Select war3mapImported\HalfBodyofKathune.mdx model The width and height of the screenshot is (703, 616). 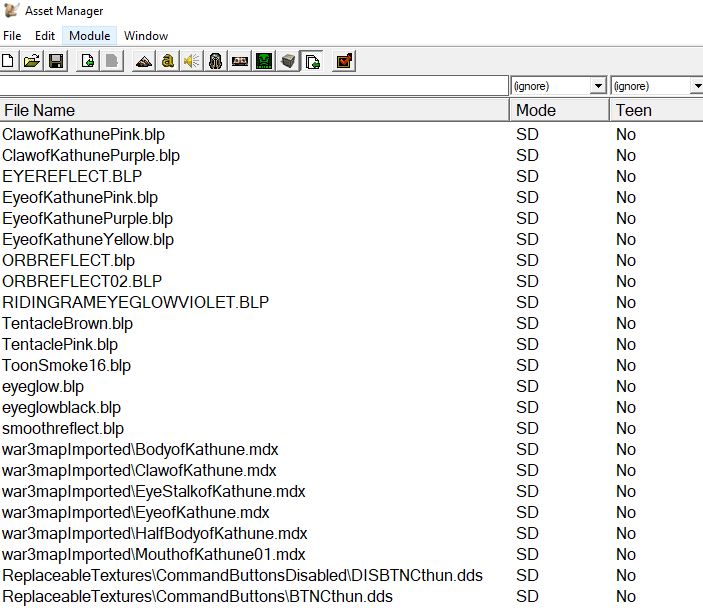click(x=155, y=534)
